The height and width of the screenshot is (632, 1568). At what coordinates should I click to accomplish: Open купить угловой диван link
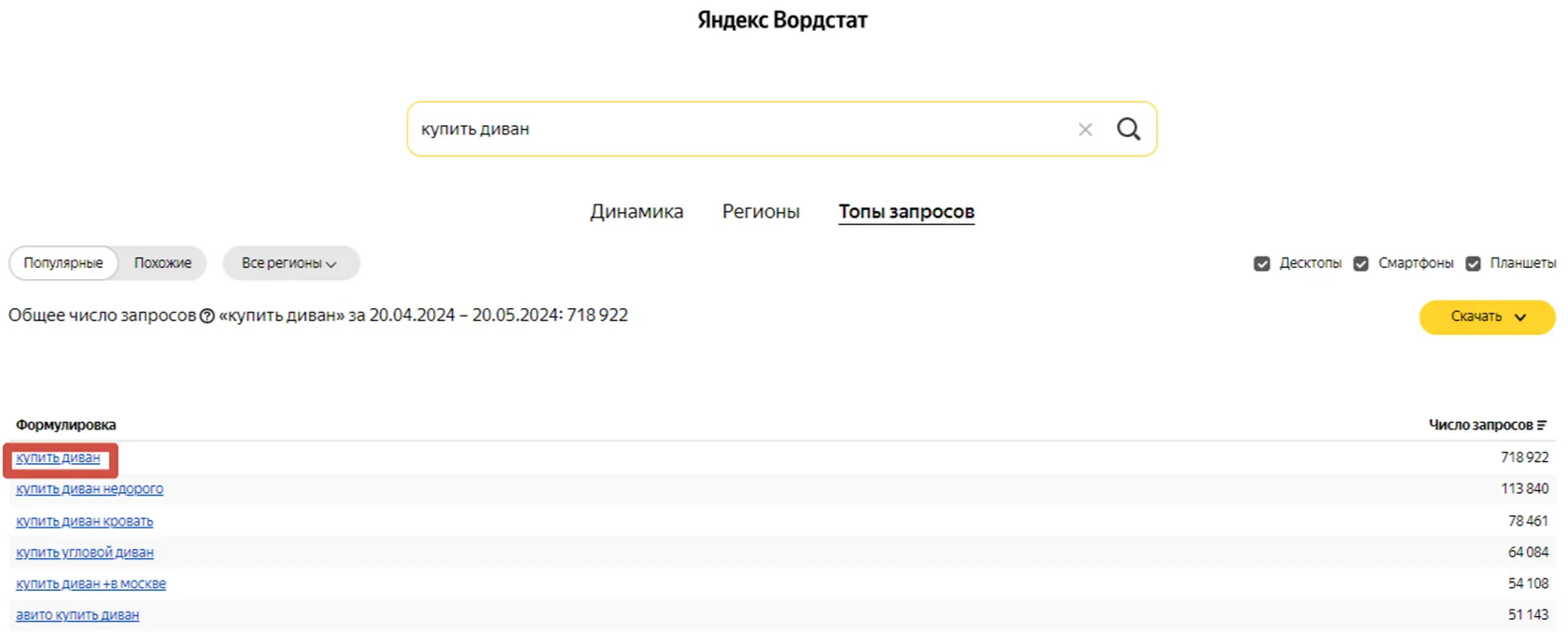pos(85,552)
